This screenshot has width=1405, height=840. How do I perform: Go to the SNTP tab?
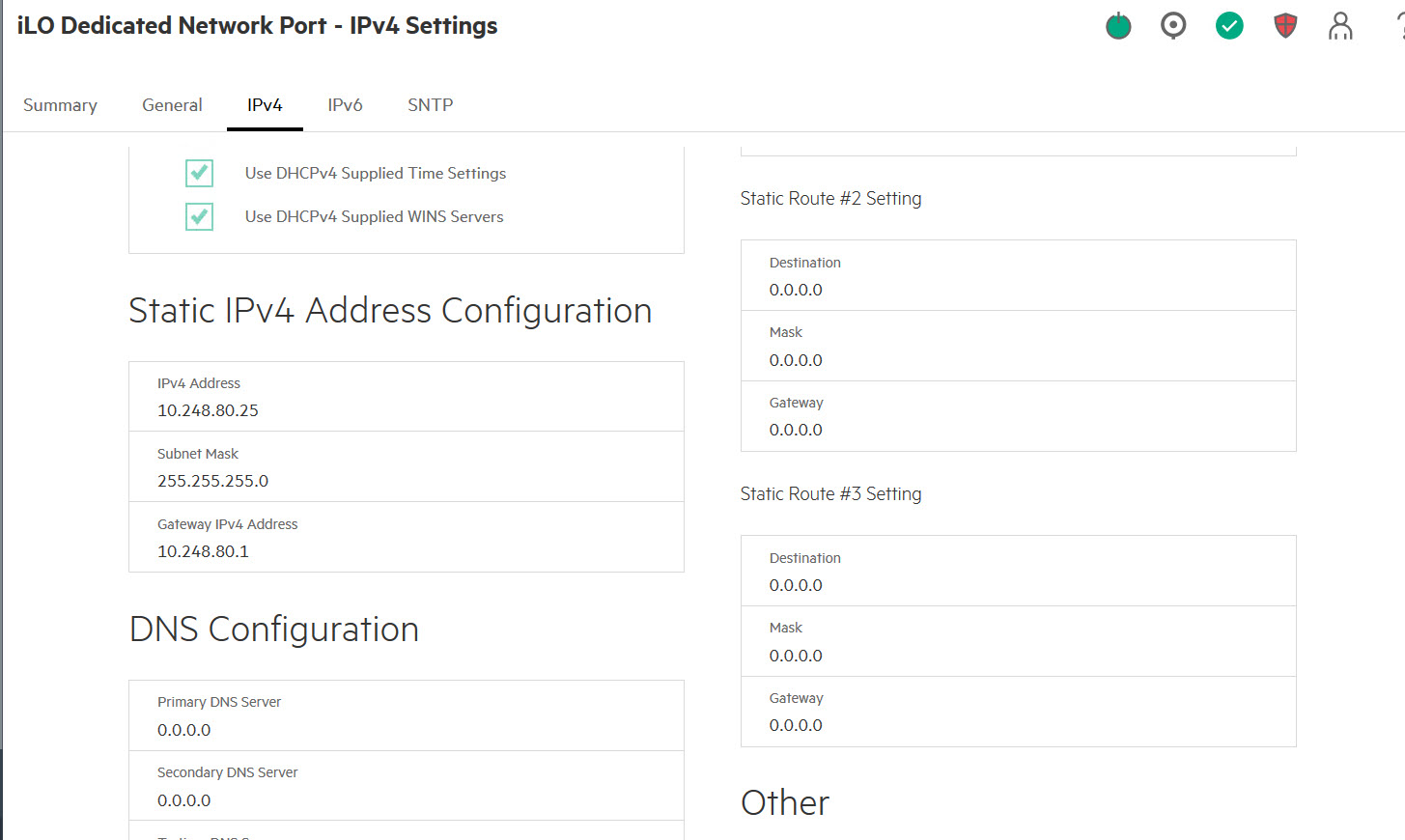(430, 105)
